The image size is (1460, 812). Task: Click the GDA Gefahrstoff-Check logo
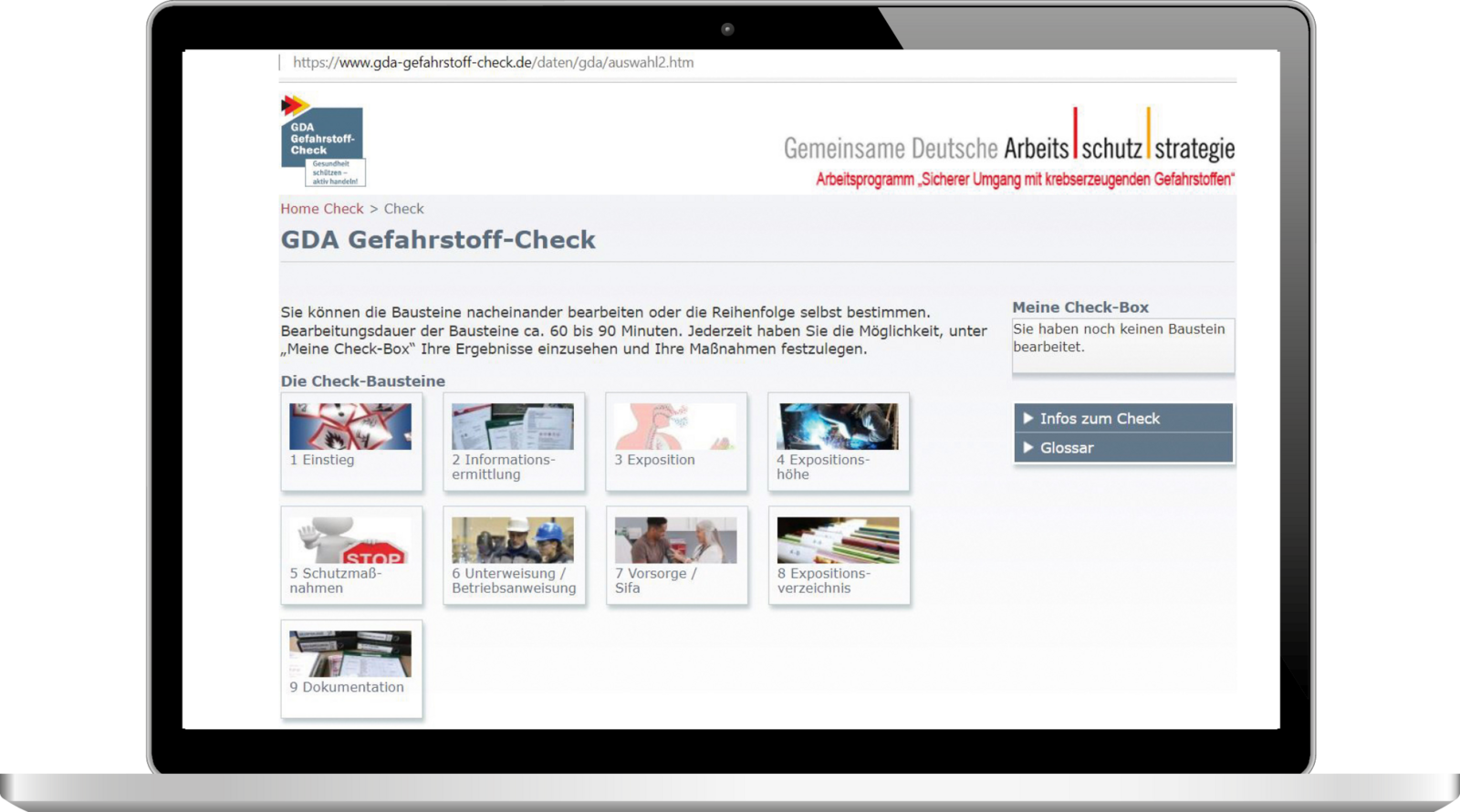tap(322, 141)
